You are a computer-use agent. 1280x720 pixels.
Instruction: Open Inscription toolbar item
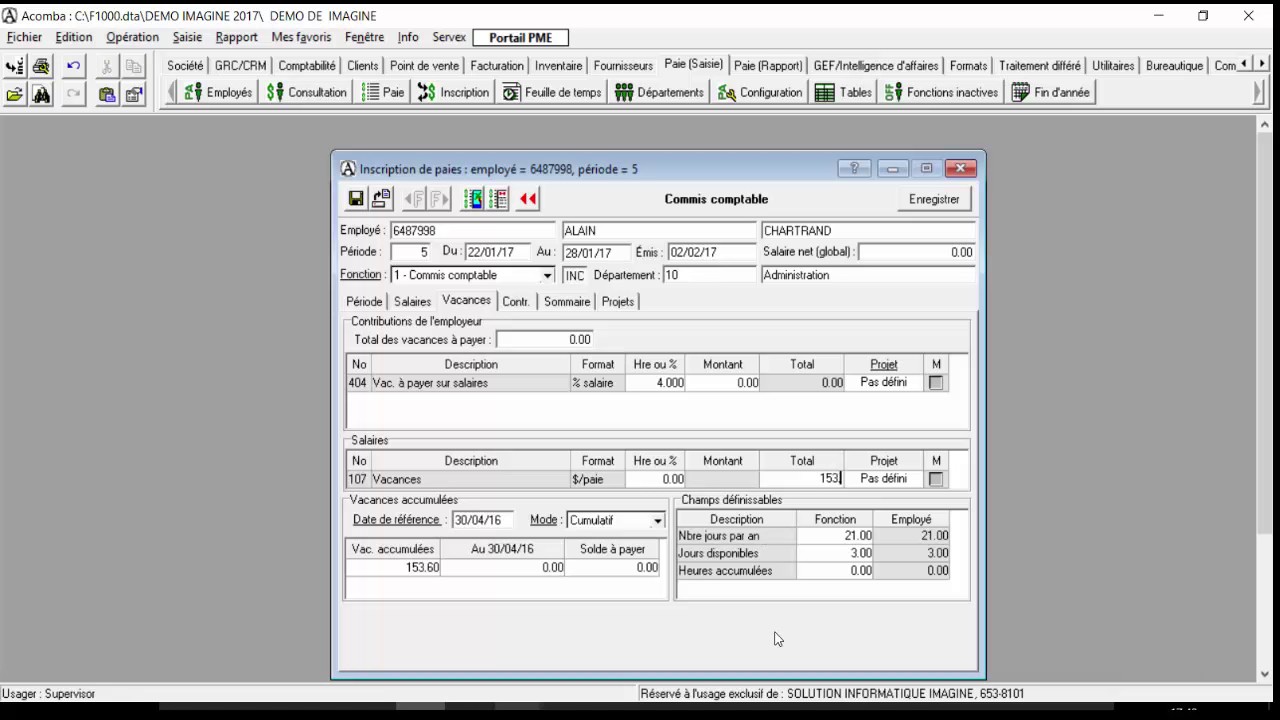[453, 92]
